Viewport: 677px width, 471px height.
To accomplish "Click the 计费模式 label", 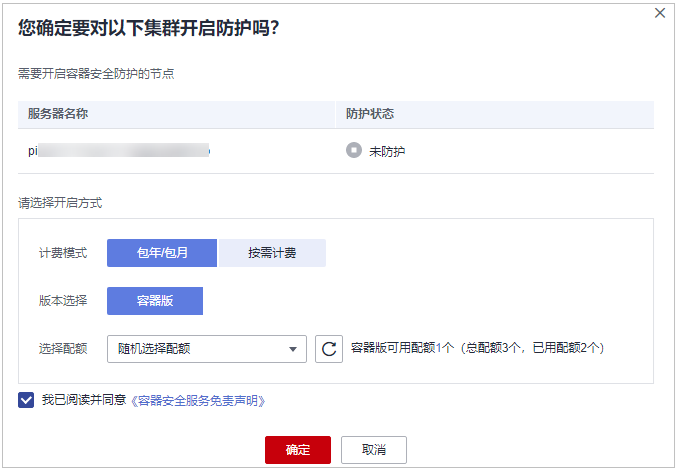I will click(x=62, y=253).
